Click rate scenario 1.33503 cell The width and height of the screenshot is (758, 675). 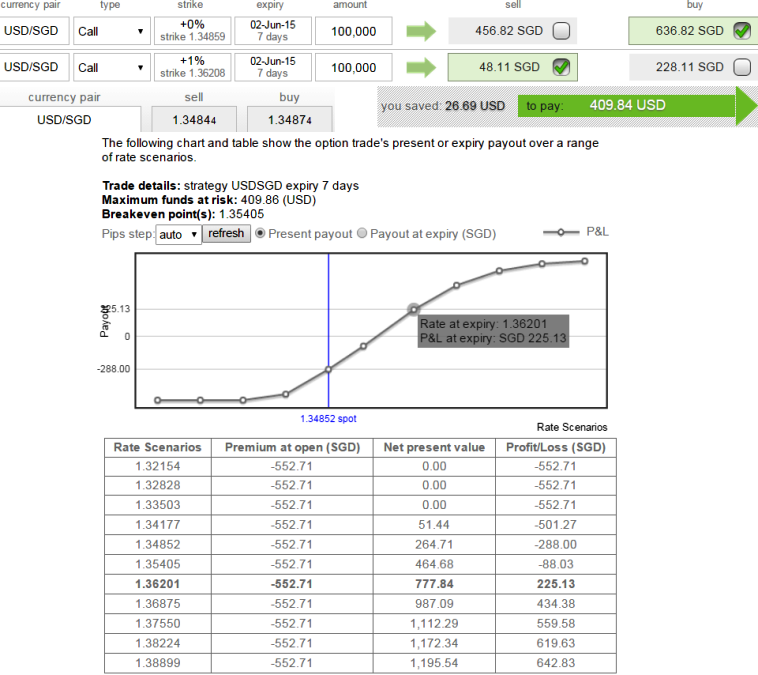coord(158,505)
